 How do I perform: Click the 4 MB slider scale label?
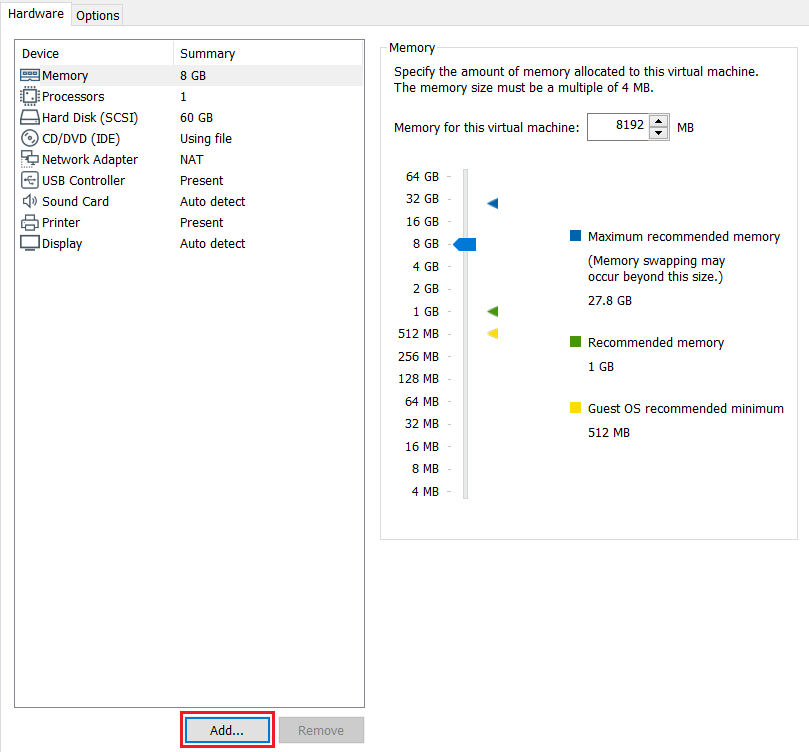coord(425,492)
